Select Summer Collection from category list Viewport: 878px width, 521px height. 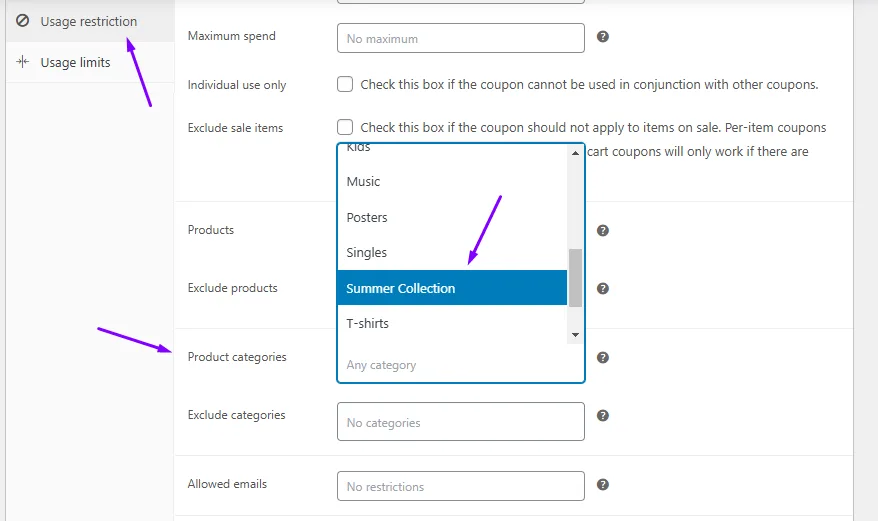(x=452, y=288)
